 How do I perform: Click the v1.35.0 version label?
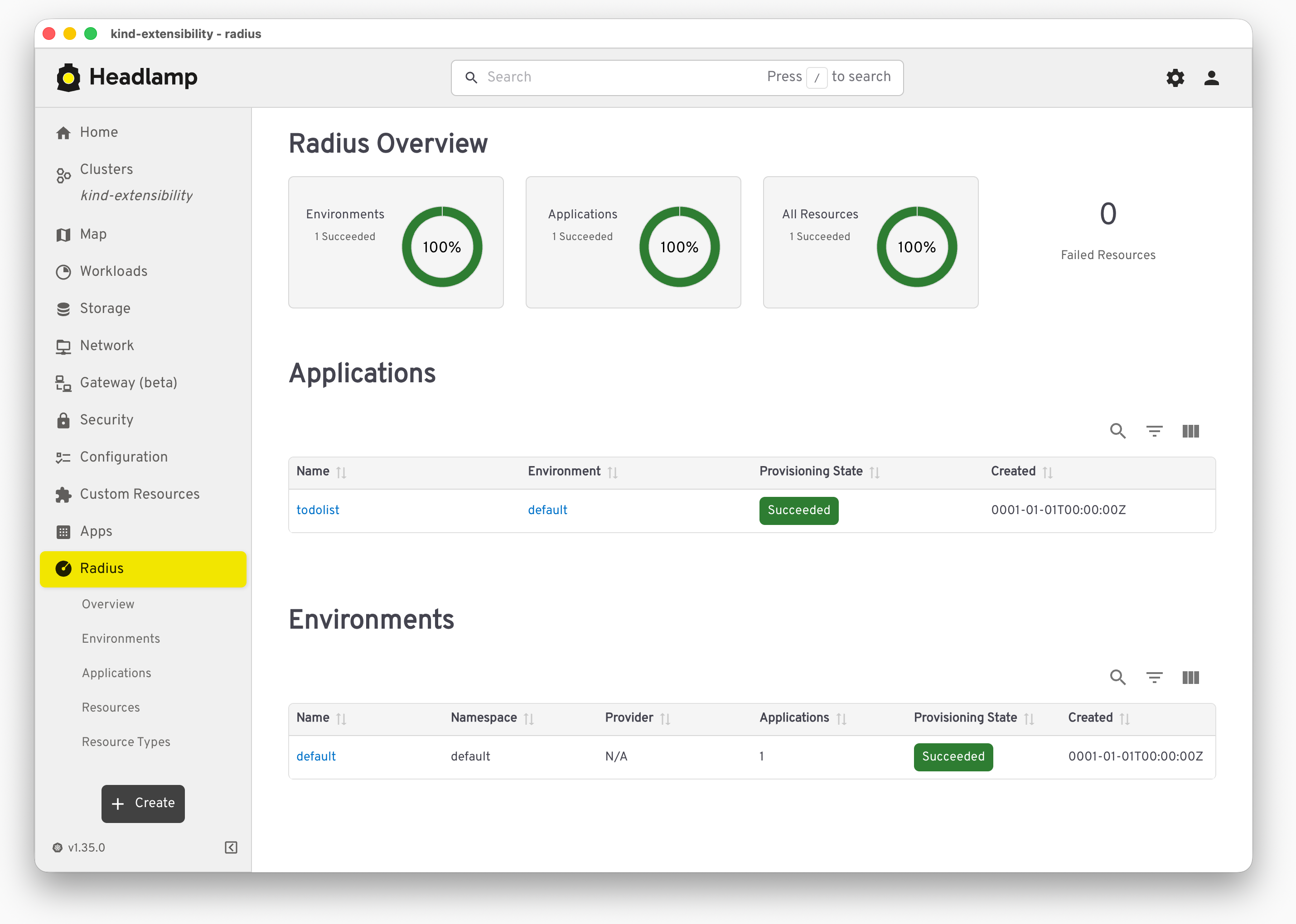[x=87, y=848]
